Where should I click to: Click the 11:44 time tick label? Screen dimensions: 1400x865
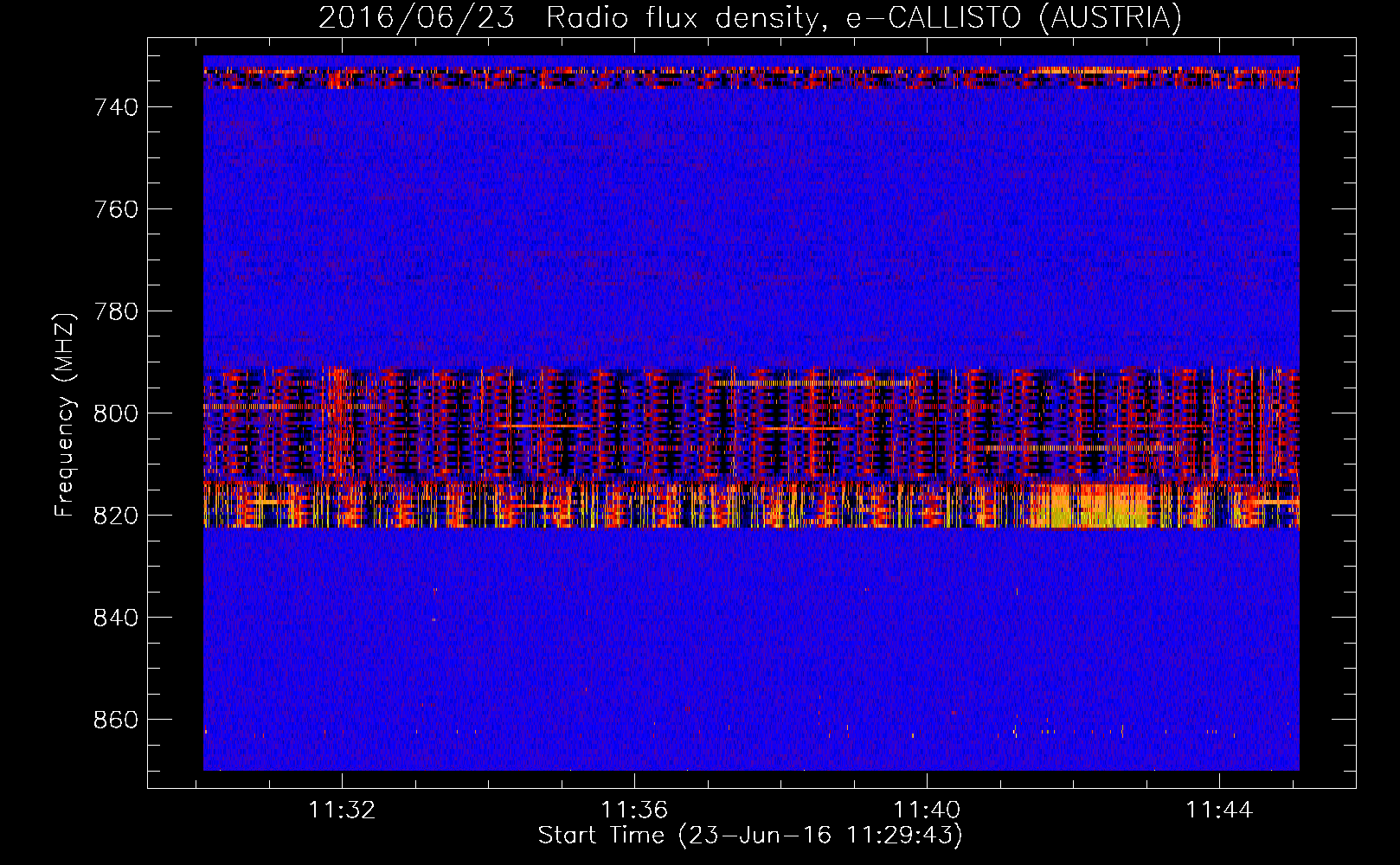[1219, 810]
